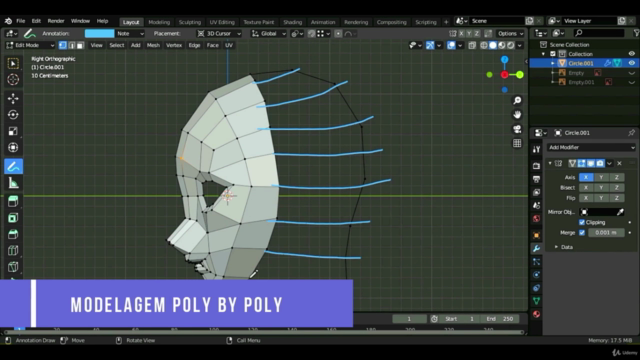Switch to vertex select mode
Screen dimensions: 640x360
click(63, 45)
